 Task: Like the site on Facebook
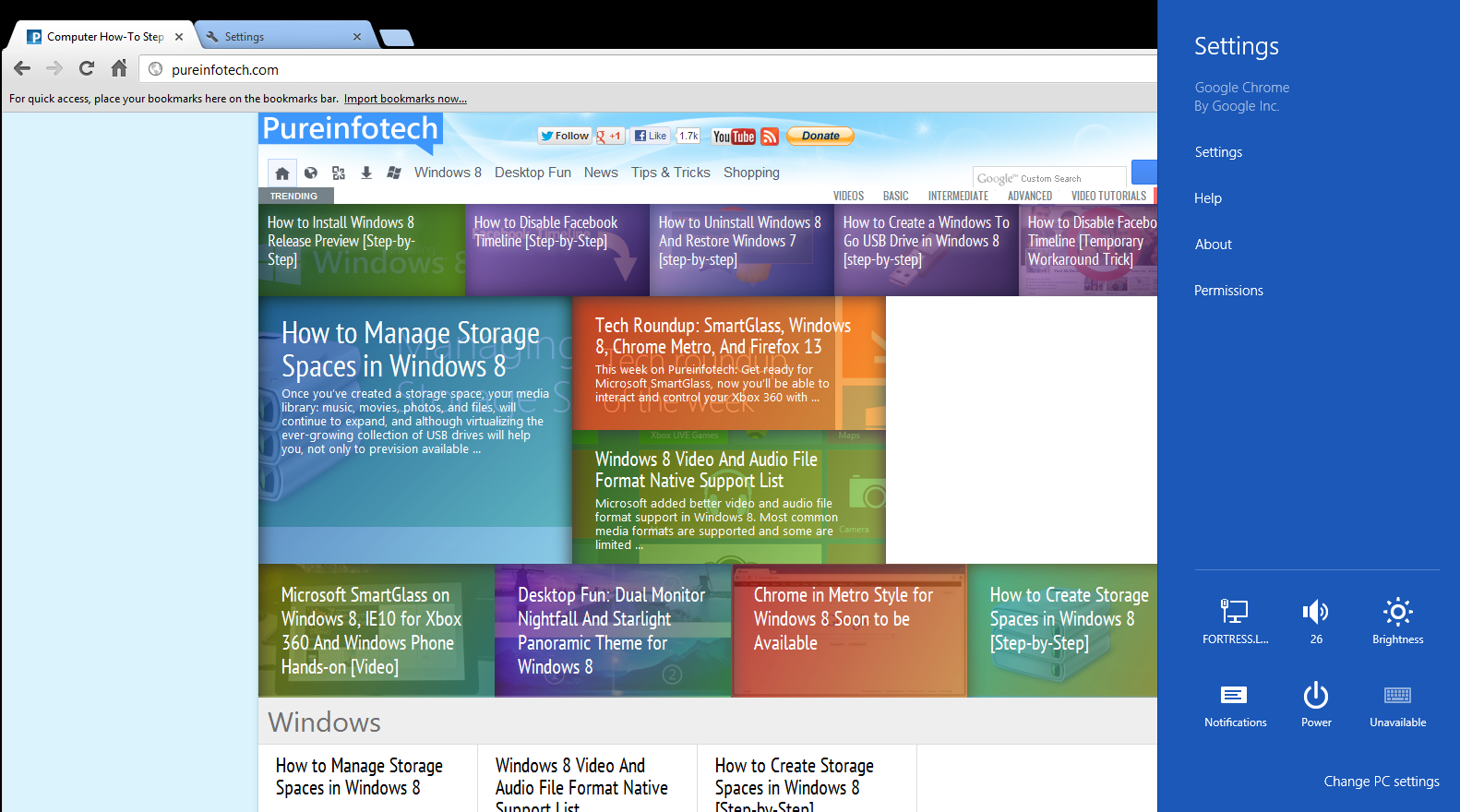pos(651,136)
